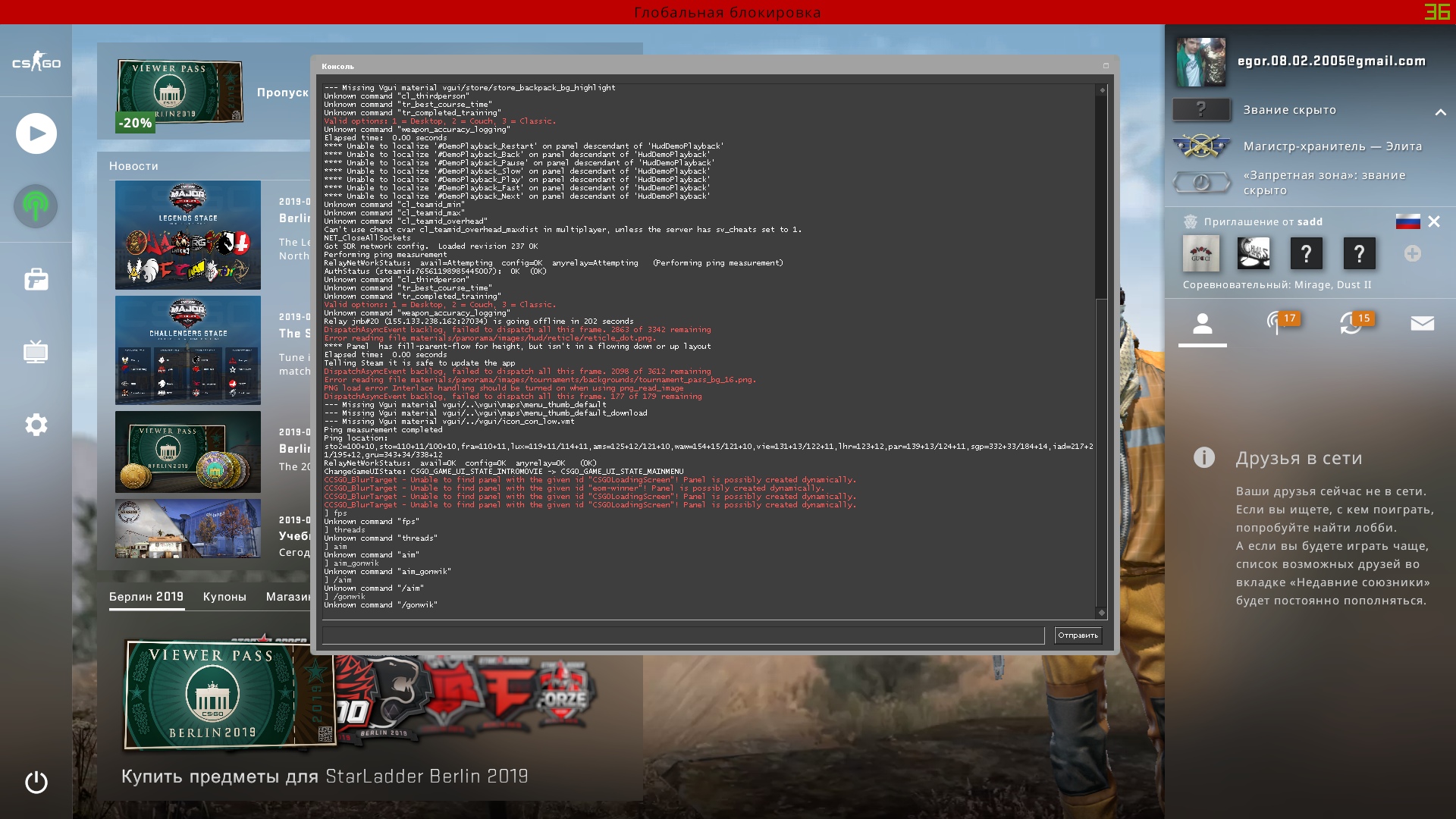Click the plus add-player icon
The height and width of the screenshot is (819, 1456).
(1412, 253)
